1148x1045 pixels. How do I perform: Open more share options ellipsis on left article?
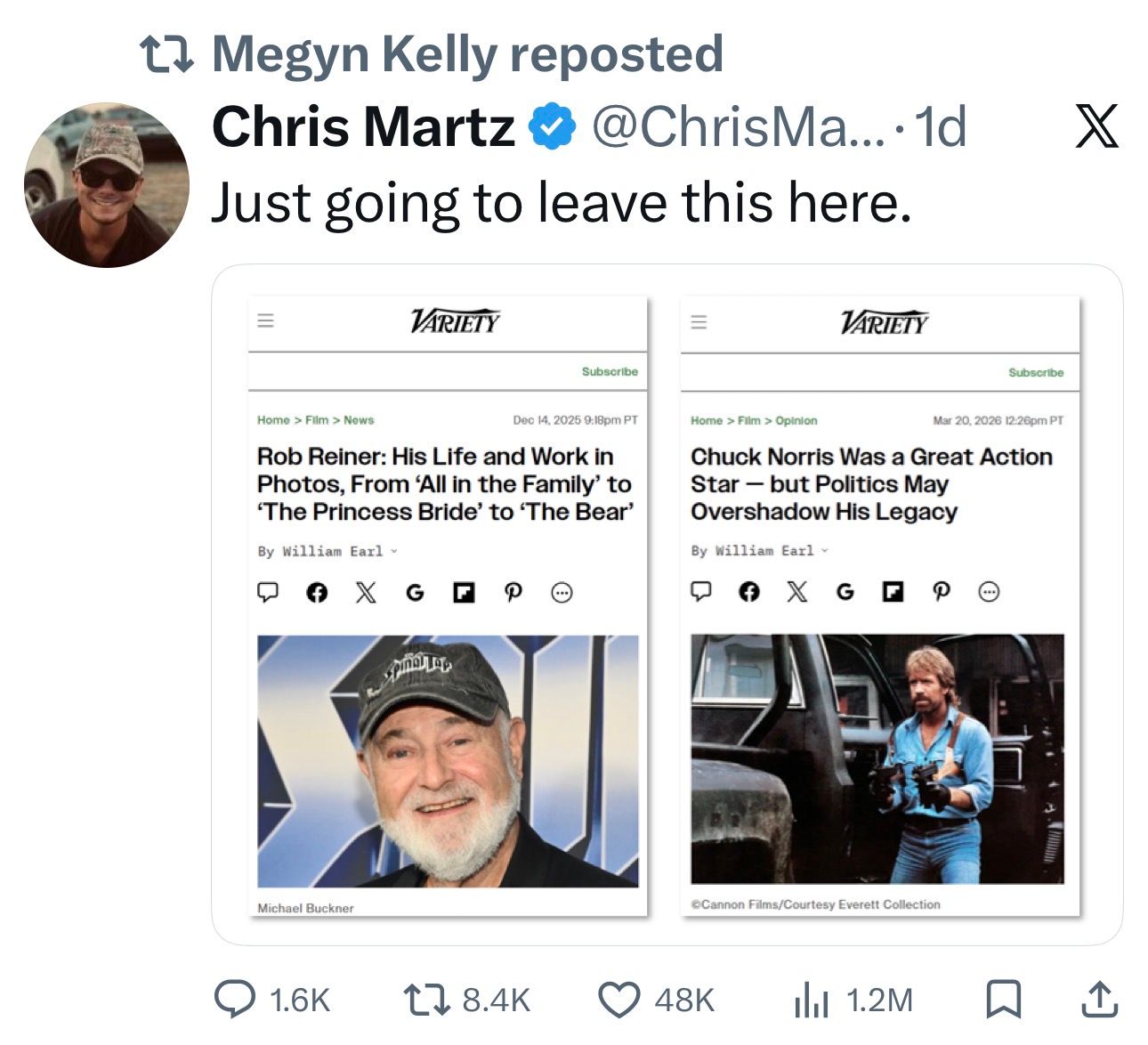point(562,592)
